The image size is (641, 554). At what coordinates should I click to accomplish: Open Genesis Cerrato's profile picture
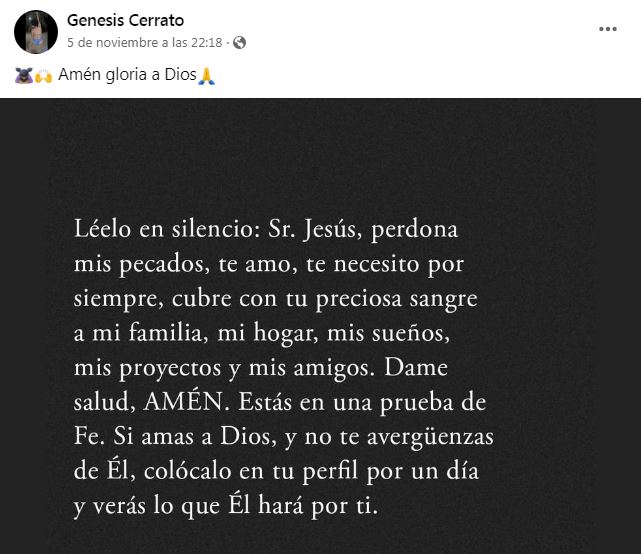[x=35, y=32]
